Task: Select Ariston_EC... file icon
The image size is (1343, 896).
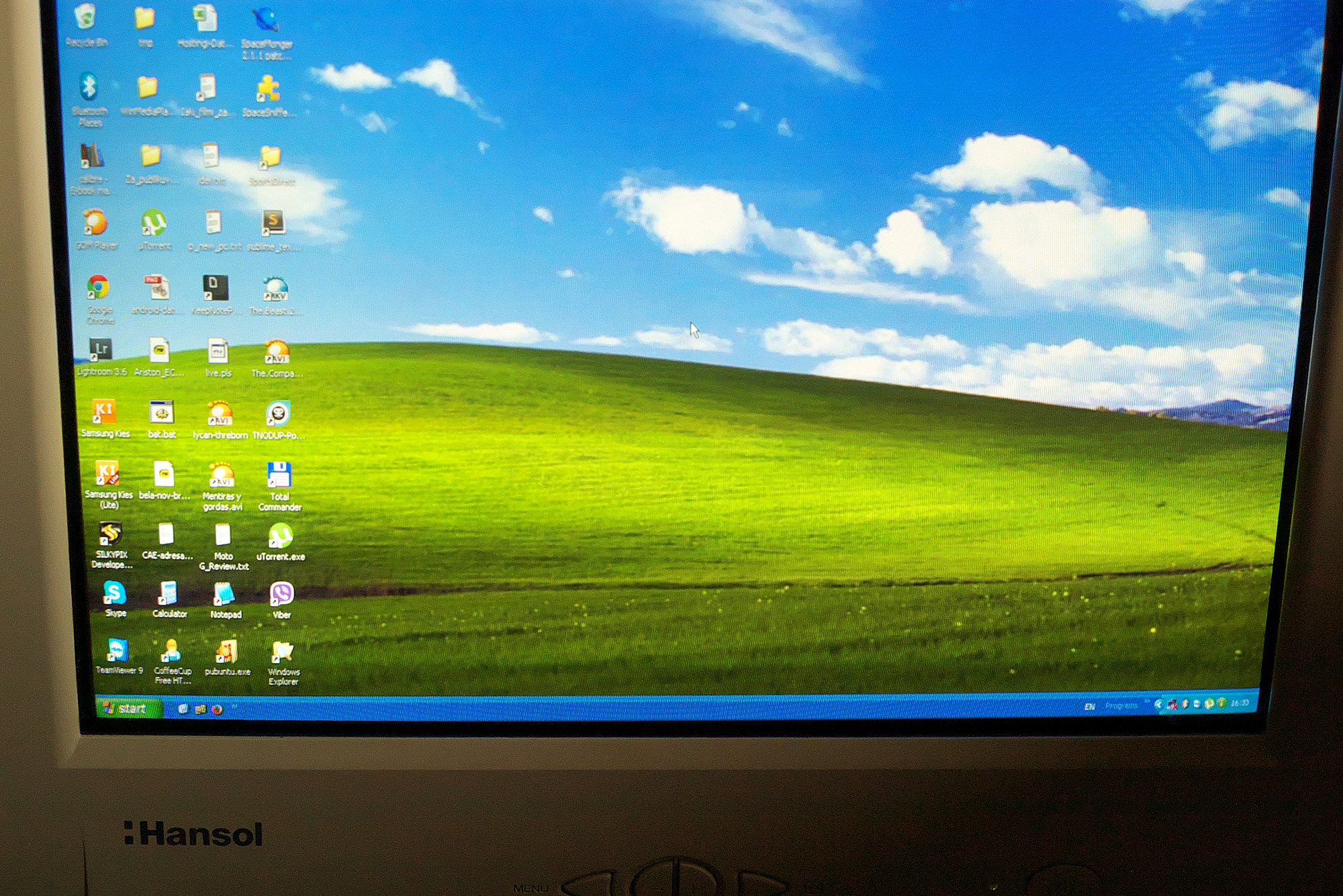Action: click(158, 357)
